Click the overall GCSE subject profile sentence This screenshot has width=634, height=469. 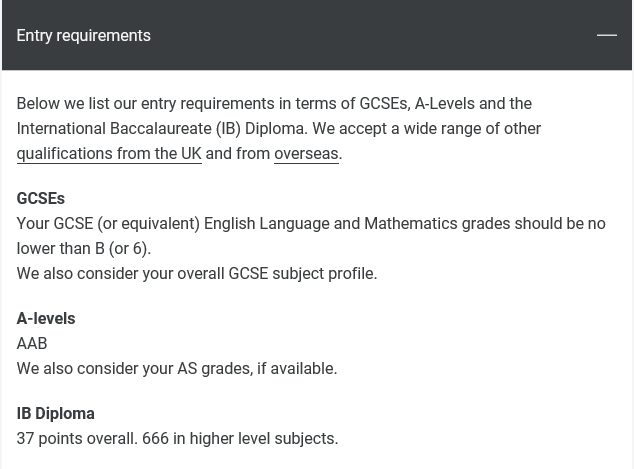[x=197, y=274]
